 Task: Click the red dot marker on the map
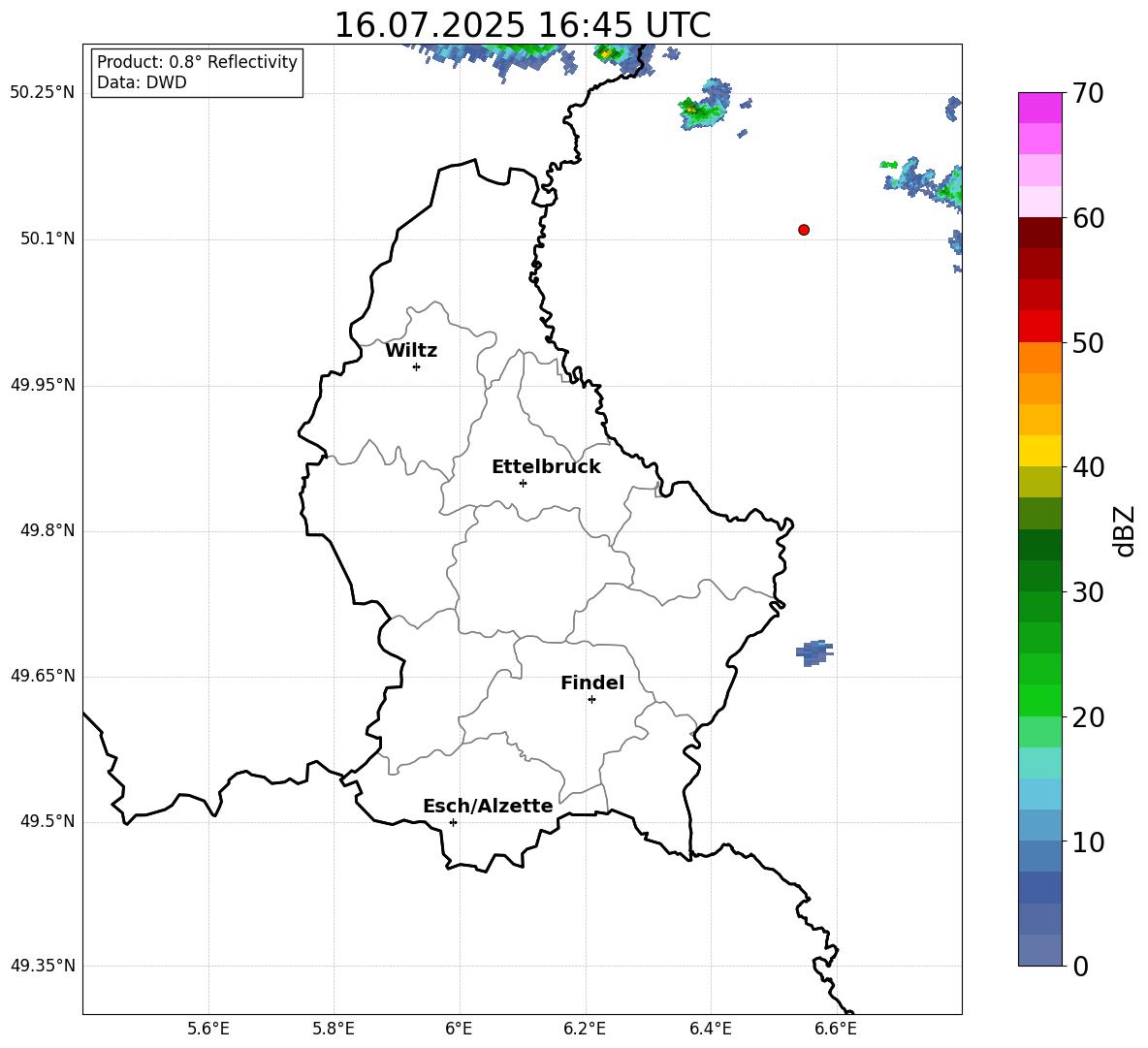(804, 230)
